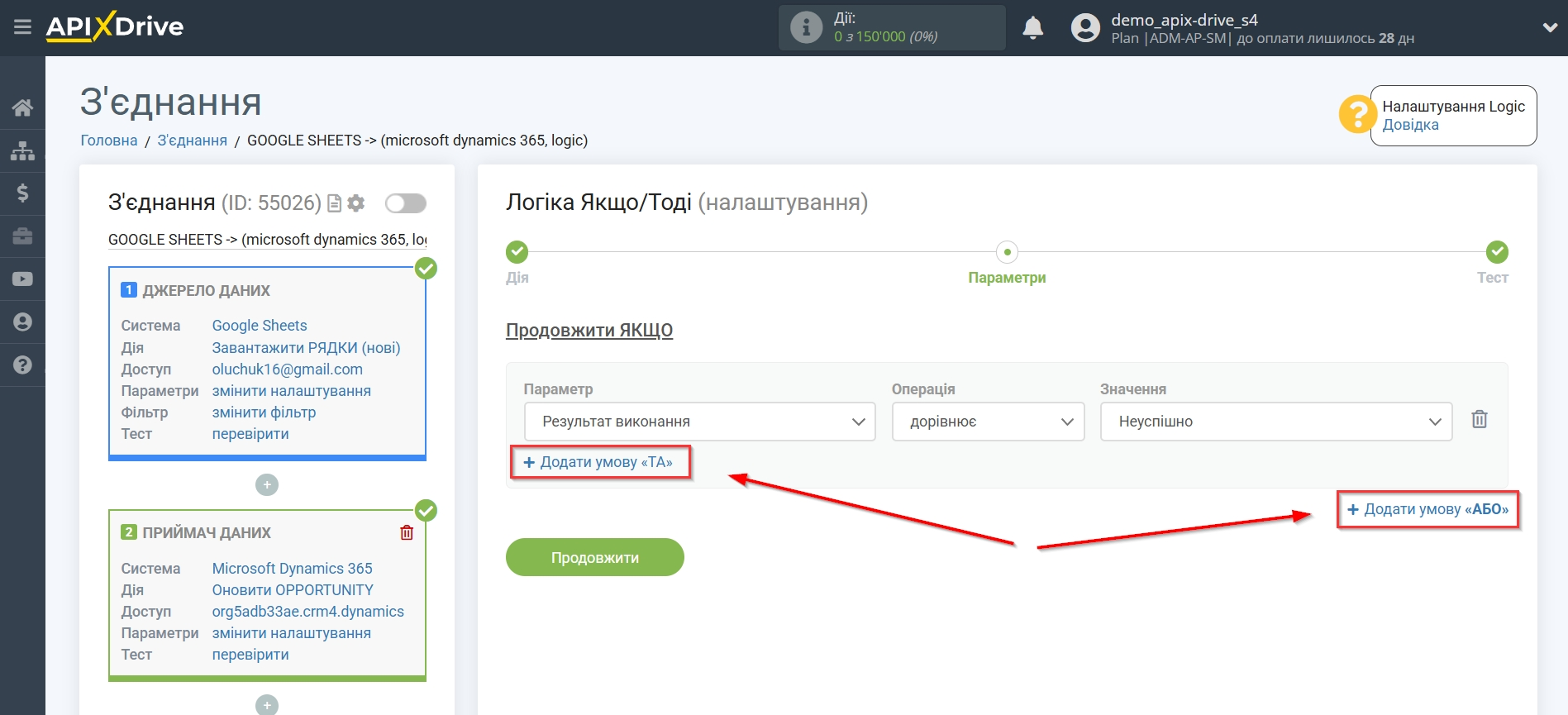Click the ПРИЙМАЧ ДАНИХ header

[207, 533]
